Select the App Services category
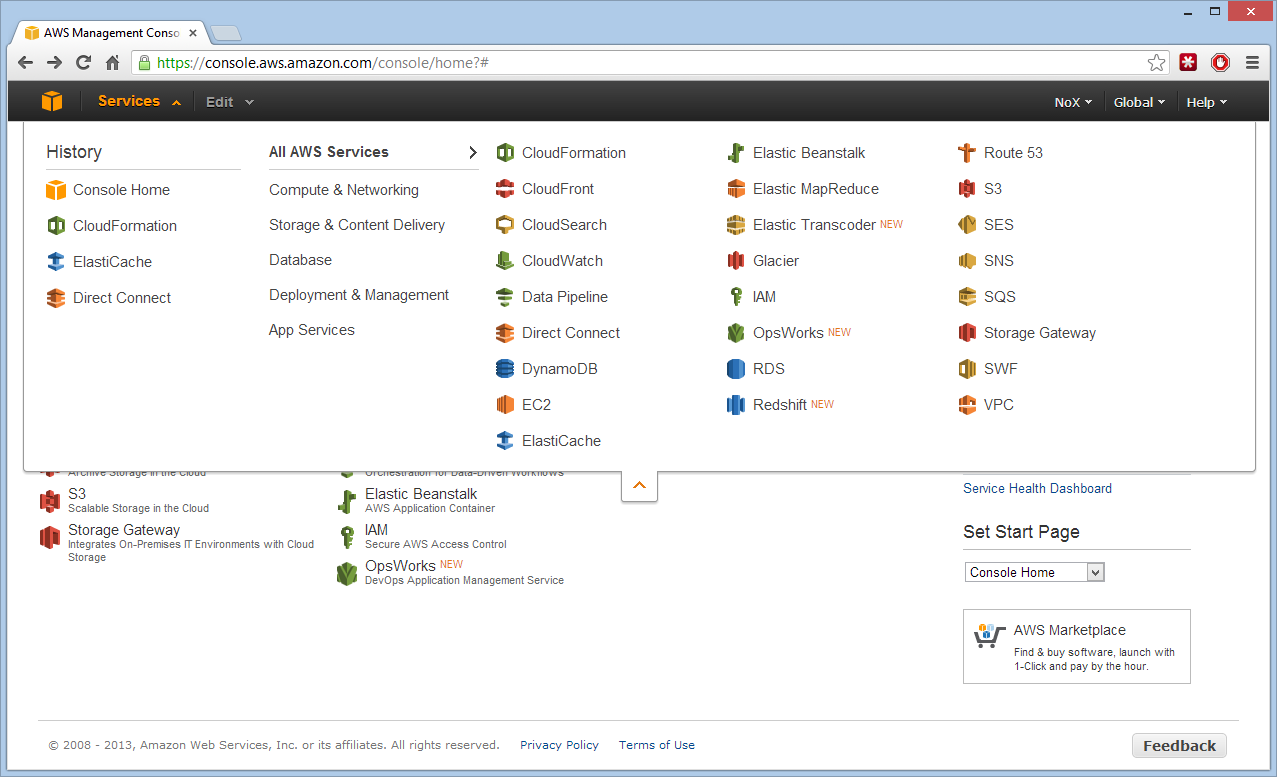 pyautogui.click(x=312, y=330)
